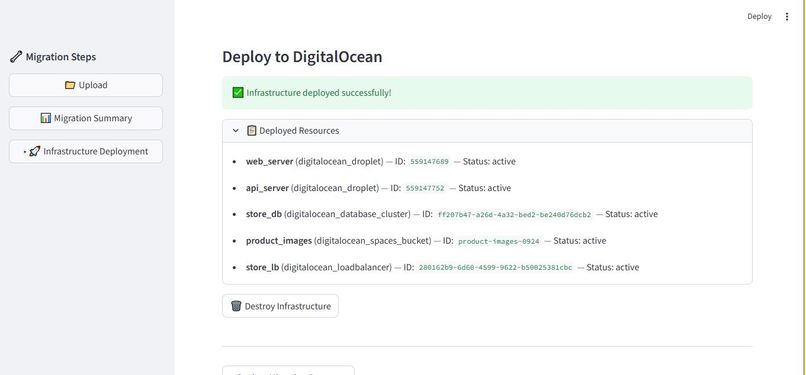806x375 pixels.
Task: Select web_server ID 559147689
Action: (429, 162)
